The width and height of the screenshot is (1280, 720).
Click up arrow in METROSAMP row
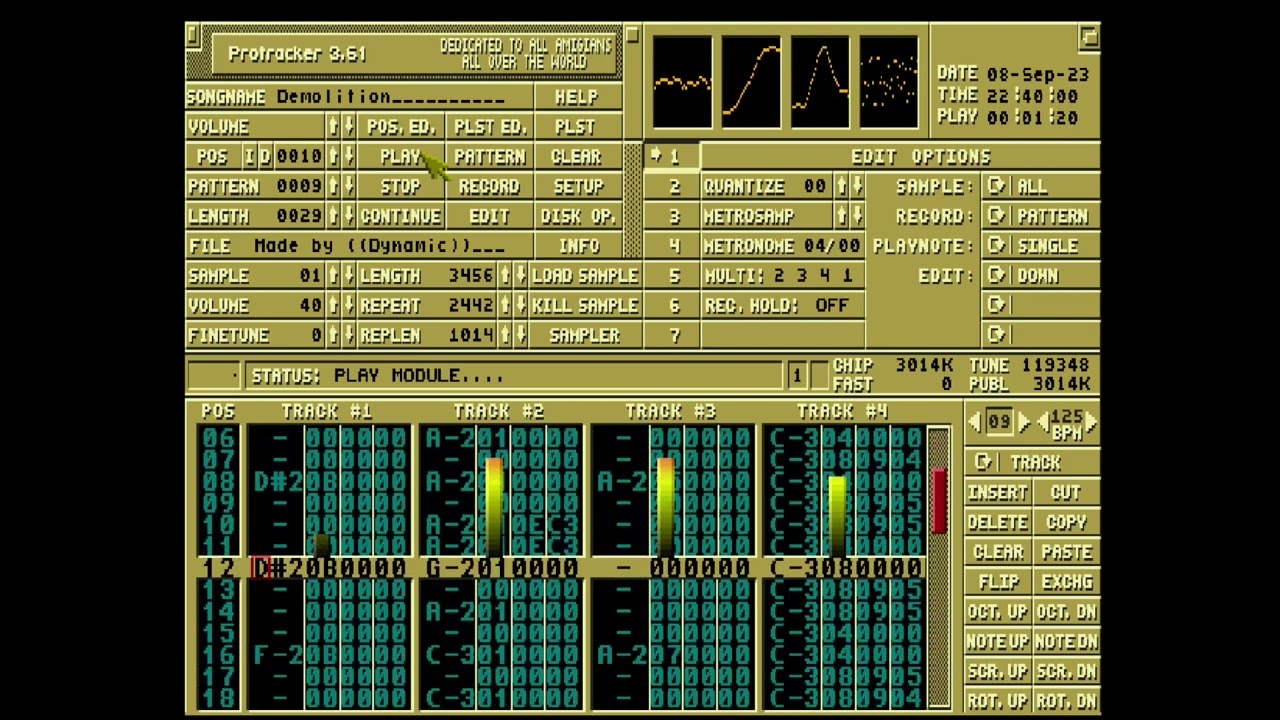click(x=841, y=216)
